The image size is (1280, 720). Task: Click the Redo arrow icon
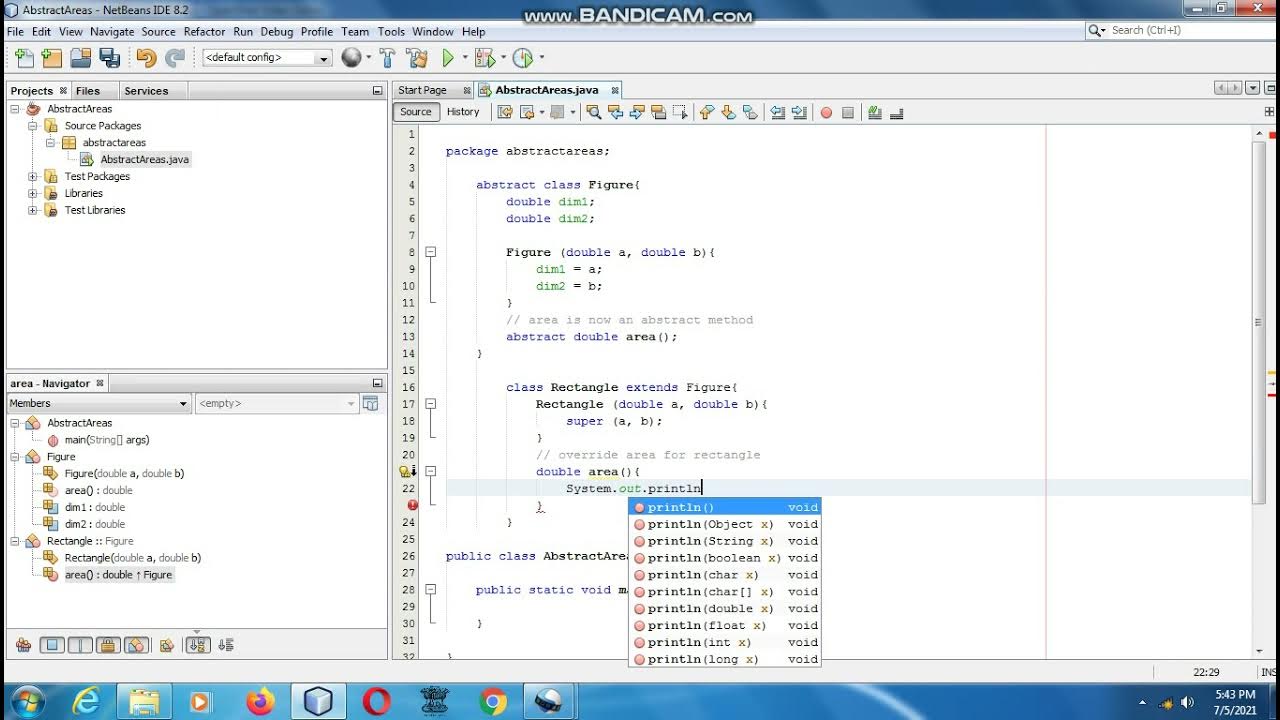tap(175, 58)
